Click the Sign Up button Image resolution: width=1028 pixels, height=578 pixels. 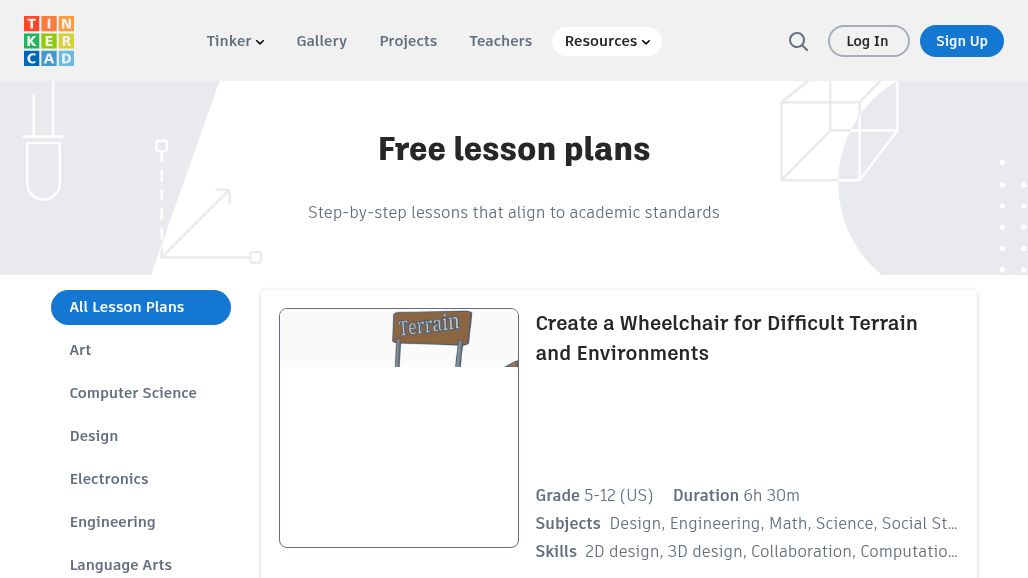pyautogui.click(x=961, y=41)
